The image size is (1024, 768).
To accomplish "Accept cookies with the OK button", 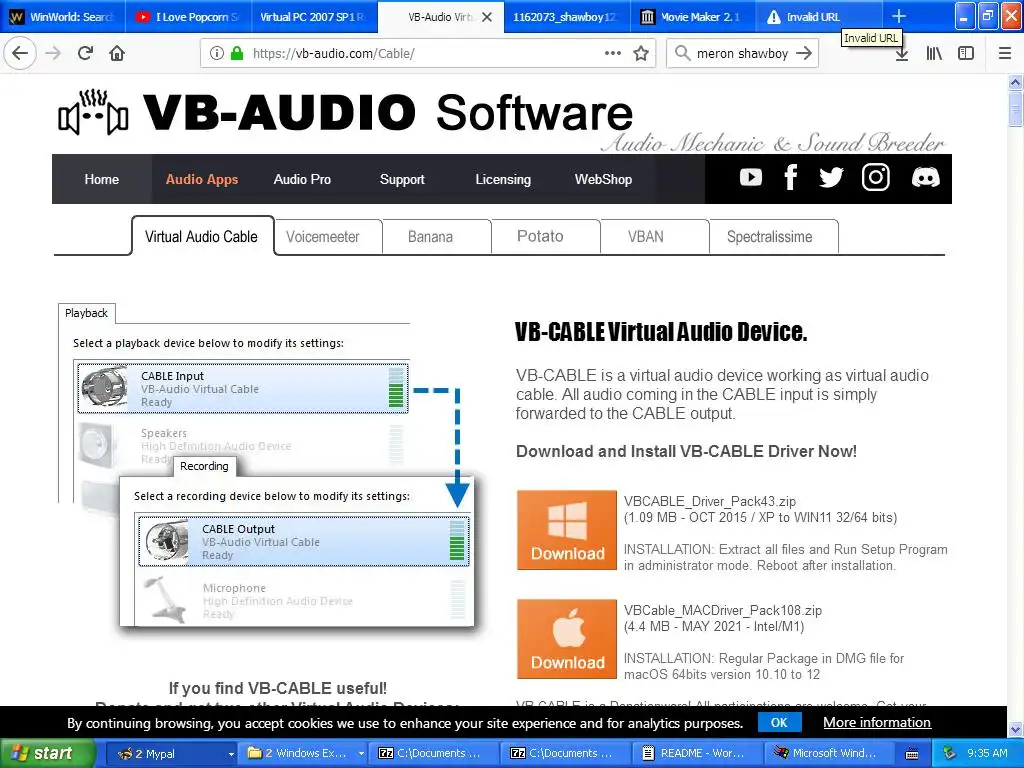I will (x=779, y=722).
